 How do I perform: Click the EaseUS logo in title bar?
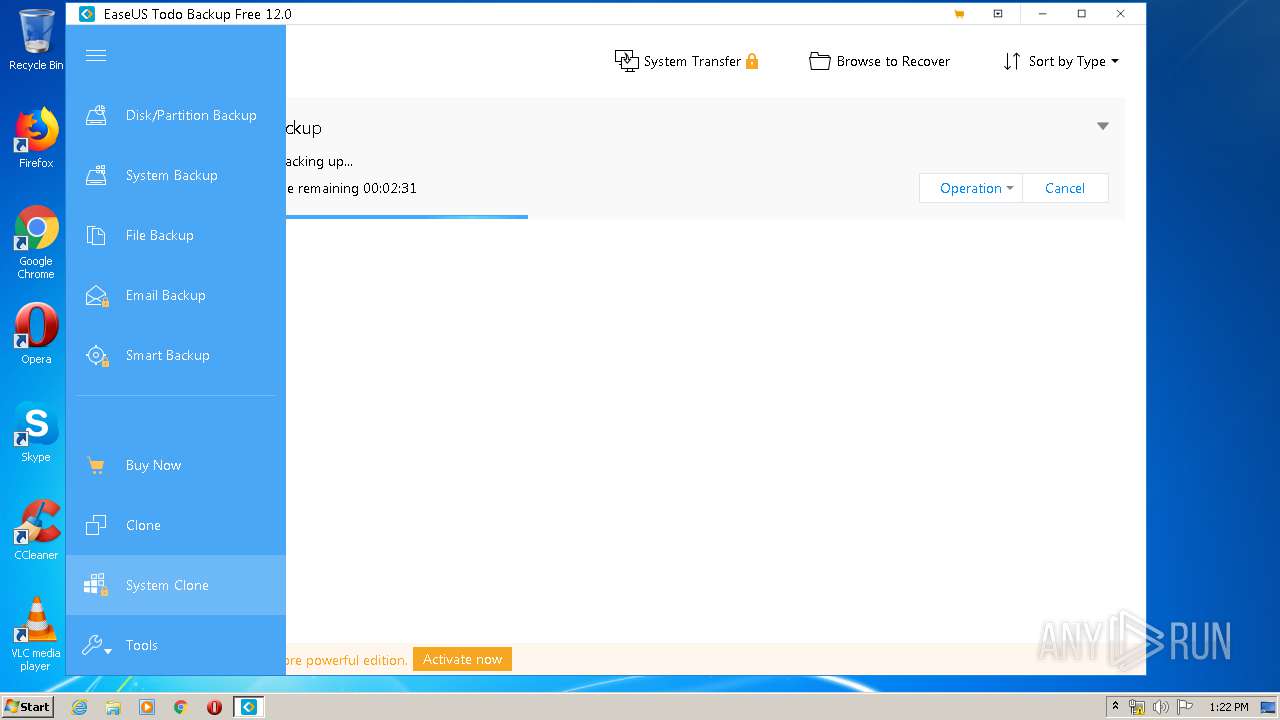click(x=86, y=14)
